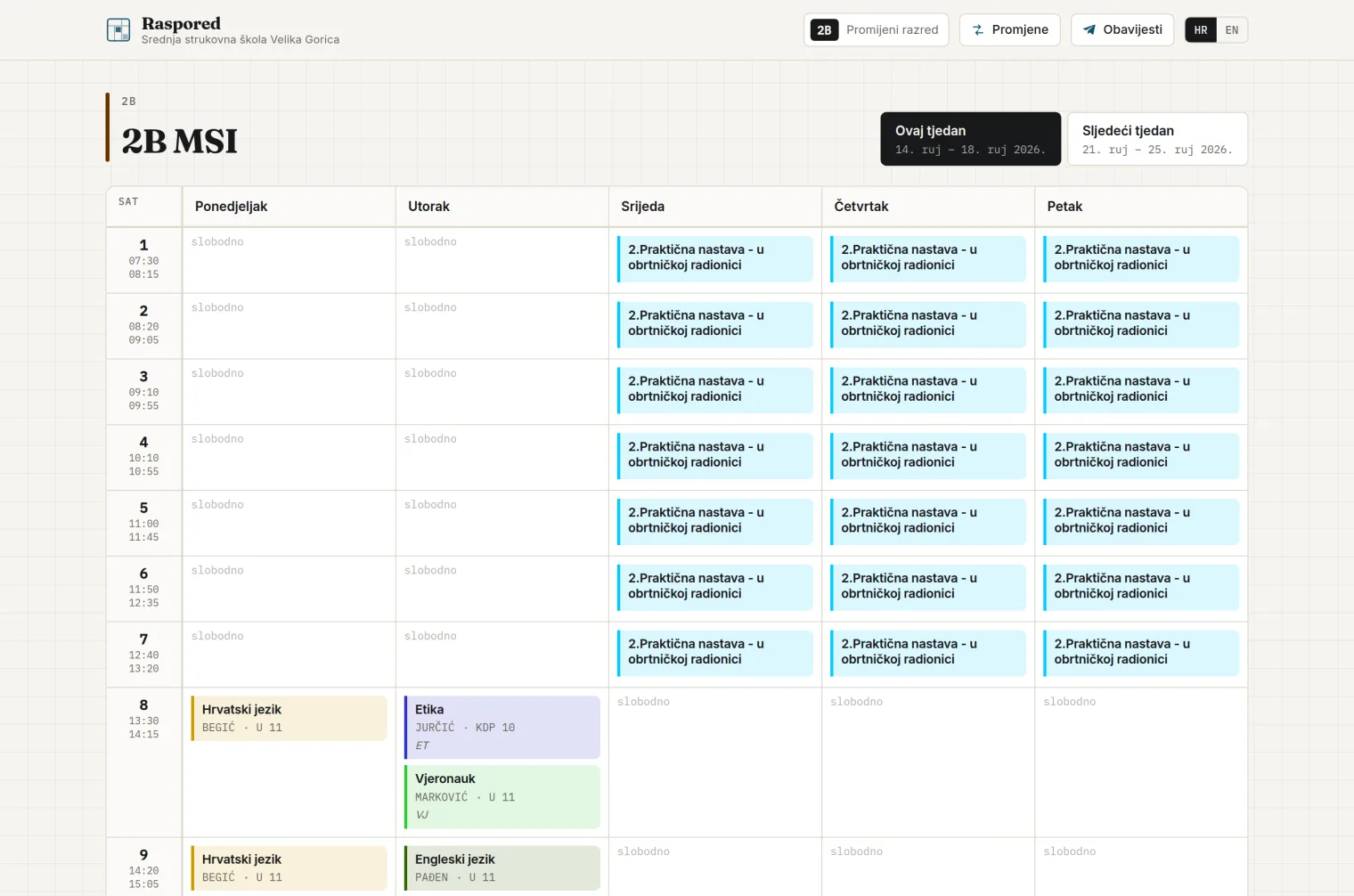Open the Promjene page
The image size is (1354, 896).
pyautogui.click(x=1009, y=29)
